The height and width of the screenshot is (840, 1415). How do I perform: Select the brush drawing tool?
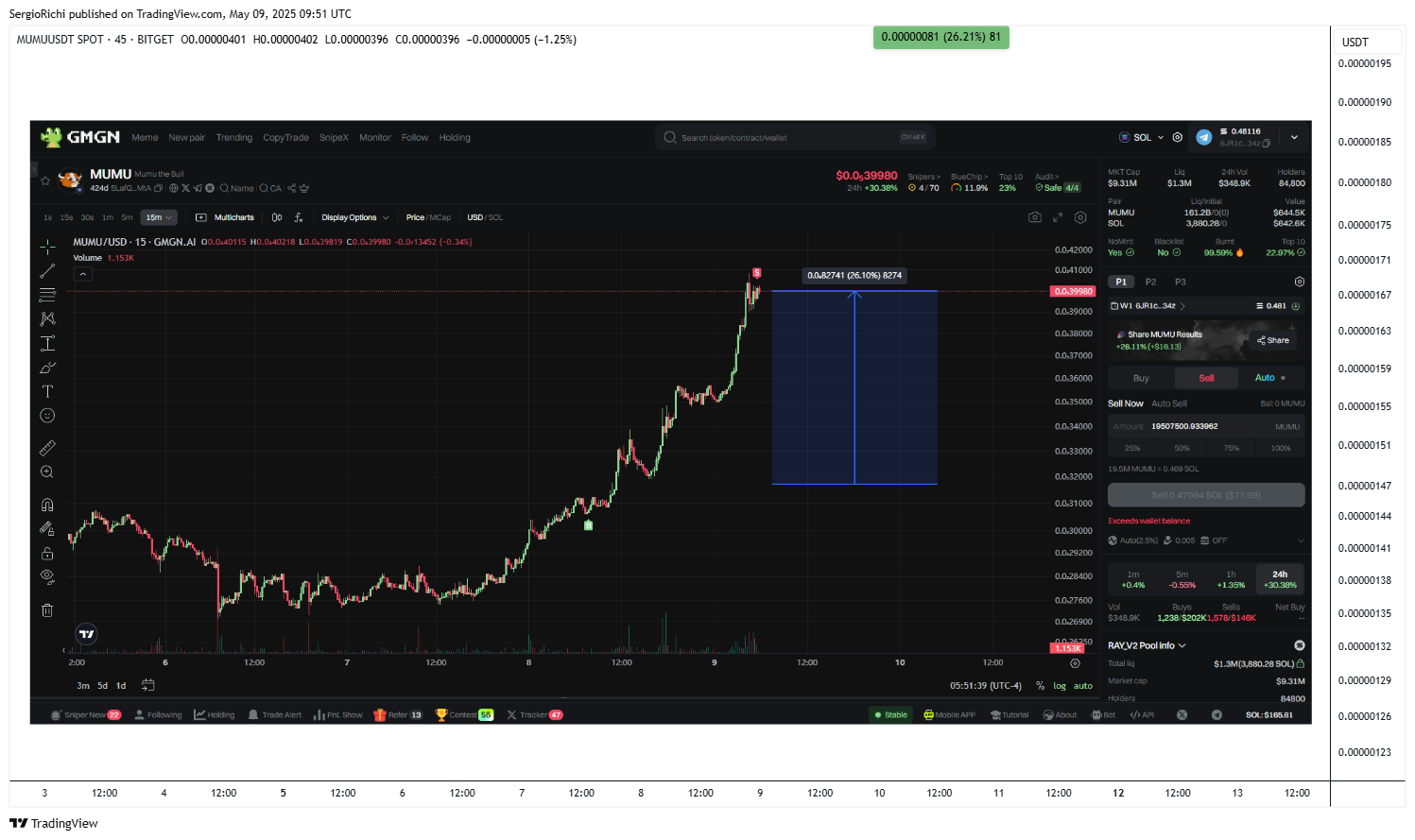(47, 368)
